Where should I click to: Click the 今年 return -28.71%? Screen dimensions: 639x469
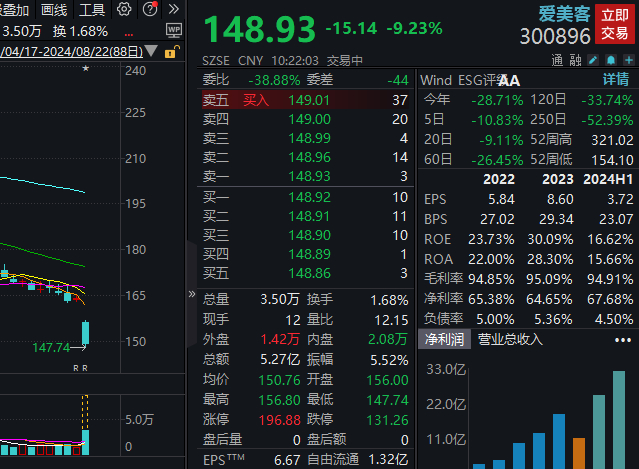point(497,100)
